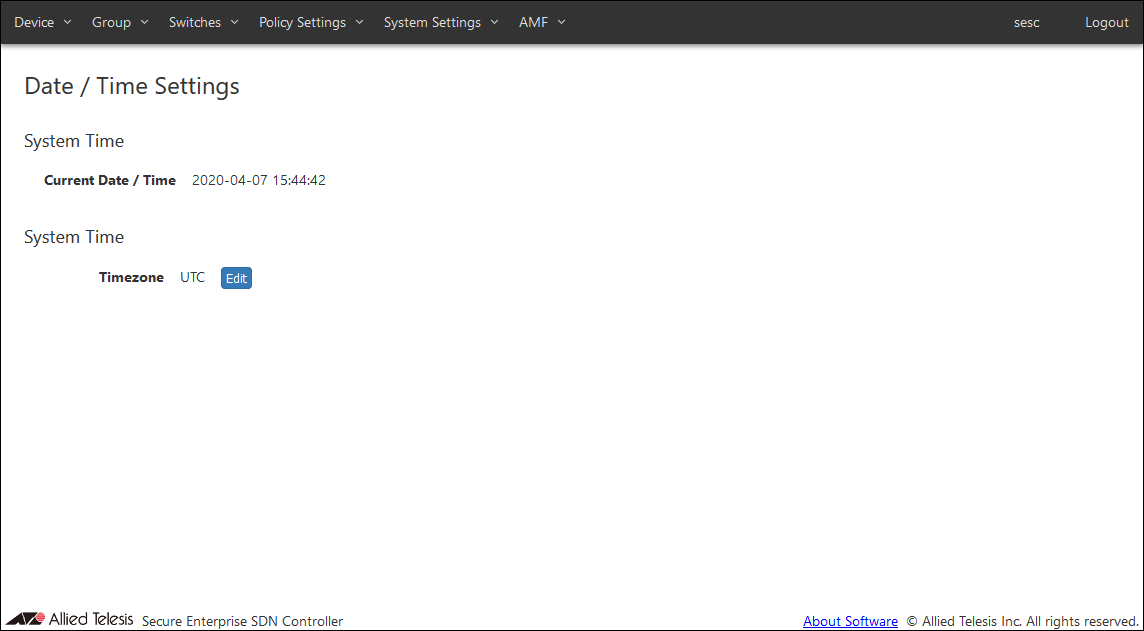The height and width of the screenshot is (631, 1144).
Task: Click the Secure Enterprise SDN Controller text
Action: click(242, 621)
